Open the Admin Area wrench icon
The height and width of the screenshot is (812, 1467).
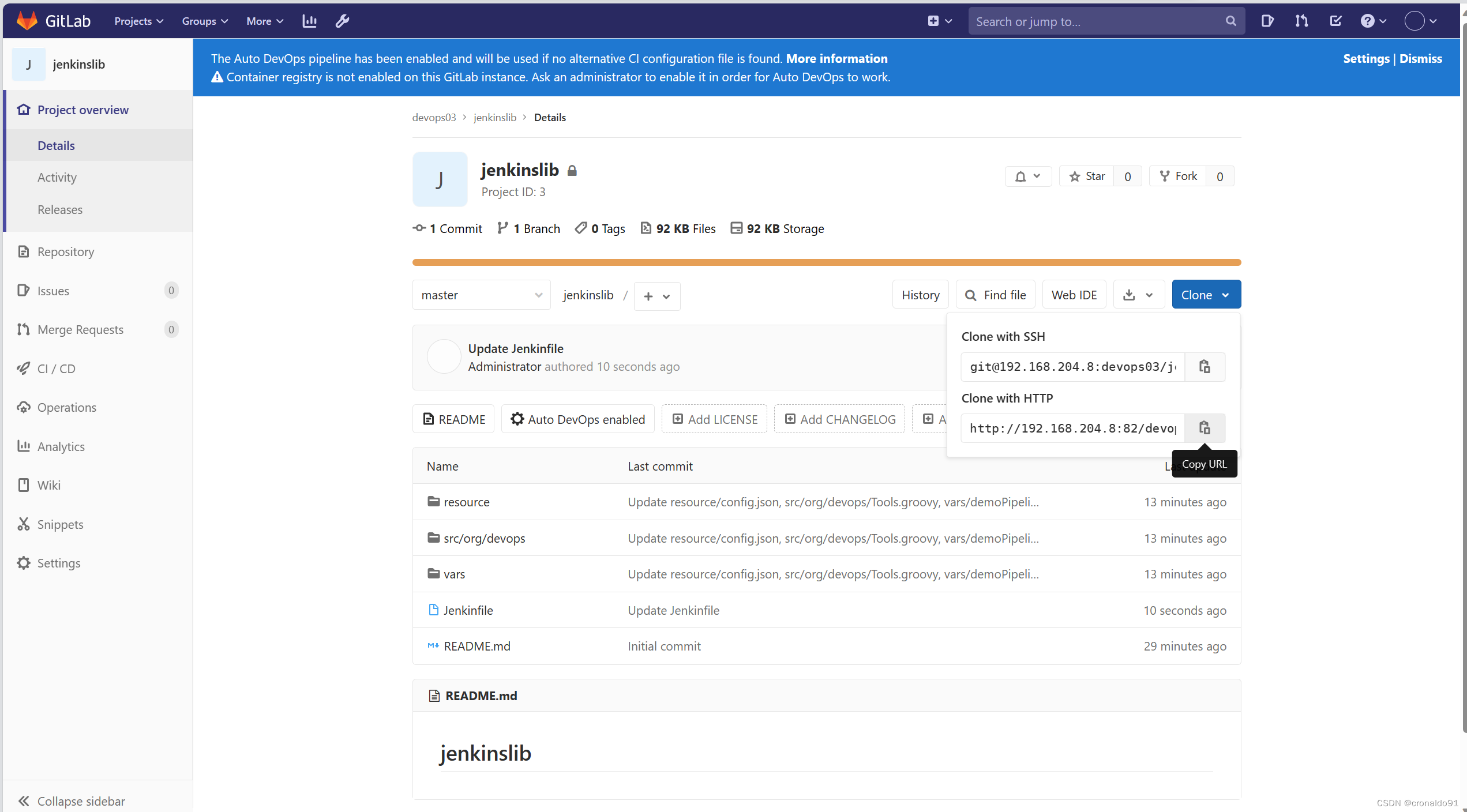point(343,21)
